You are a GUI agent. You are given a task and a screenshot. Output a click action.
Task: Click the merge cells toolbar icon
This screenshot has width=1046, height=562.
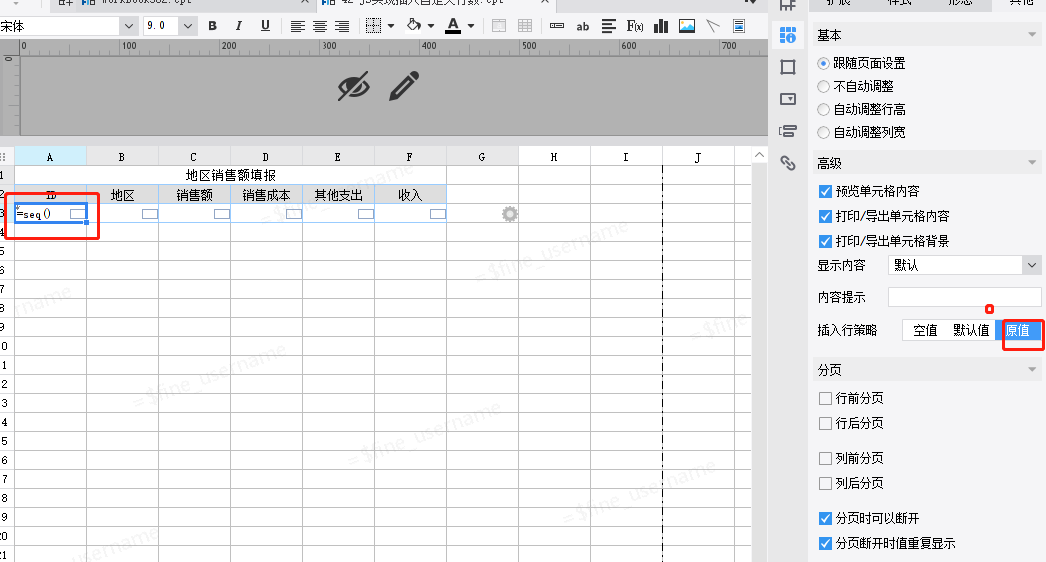498,26
